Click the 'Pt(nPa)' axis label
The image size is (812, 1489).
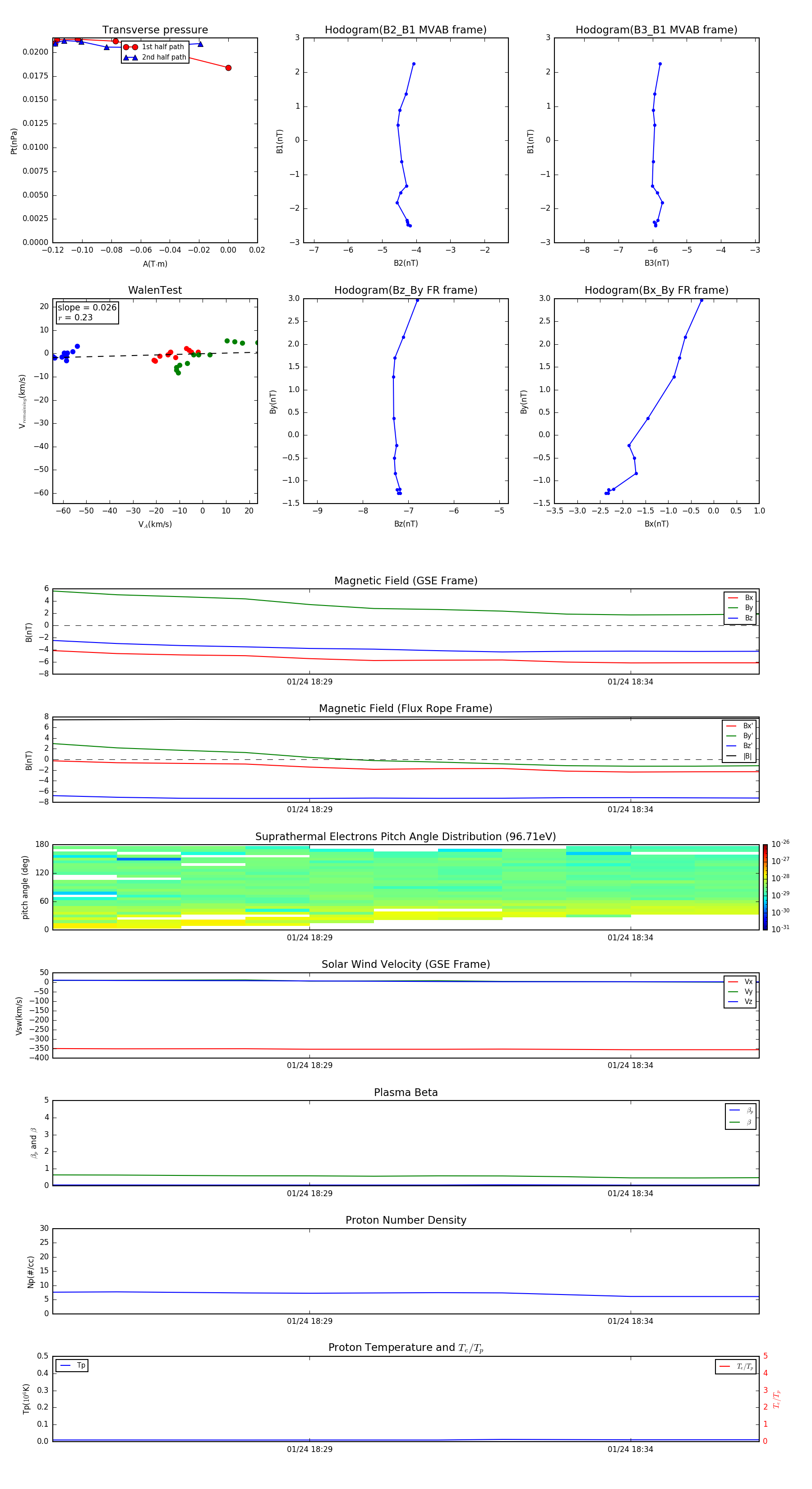pyautogui.click(x=14, y=141)
